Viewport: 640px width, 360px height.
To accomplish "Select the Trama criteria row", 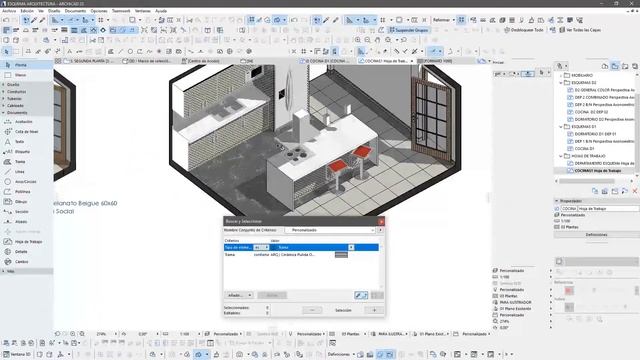I will (301, 255).
